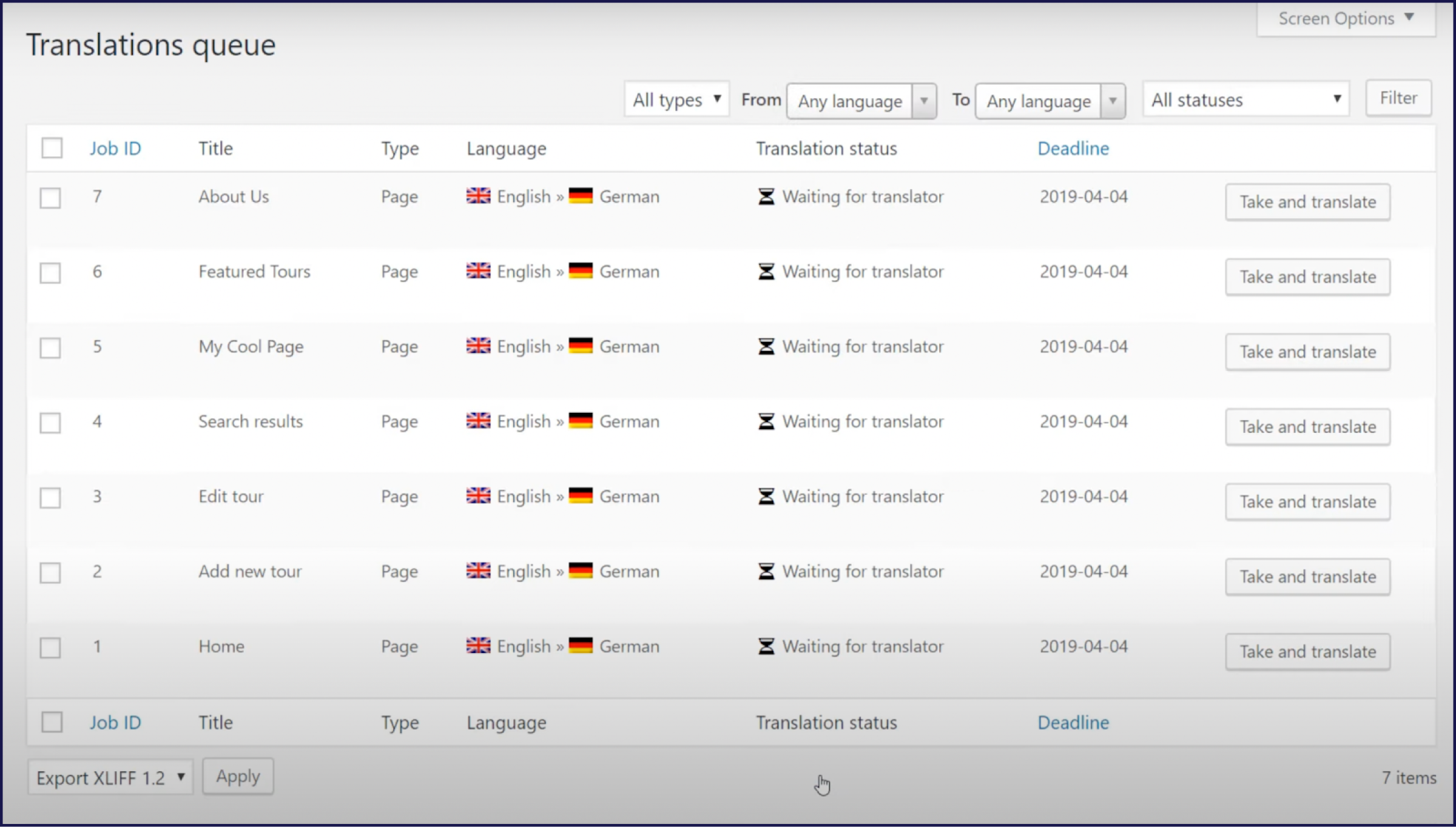Click hourglass icon in Add new tour row

[766, 571]
